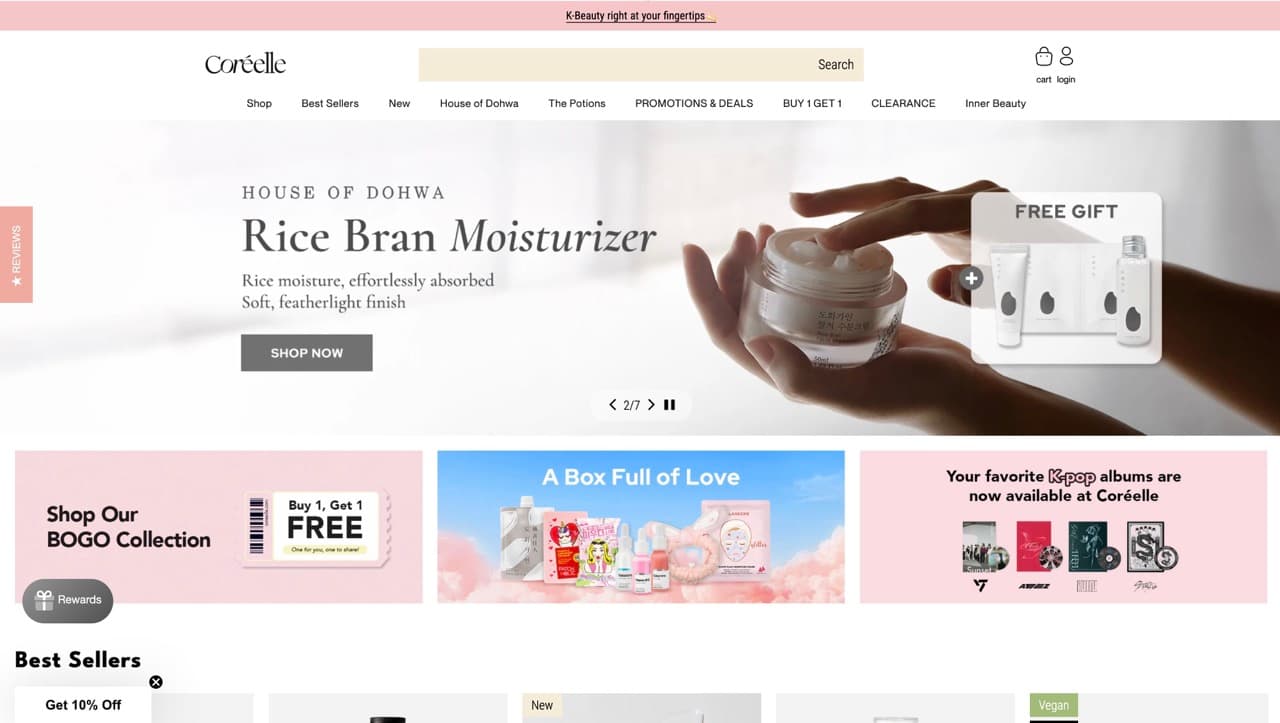Click the Get 10% Off button
This screenshot has width=1280, height=723.
[83, 705]
